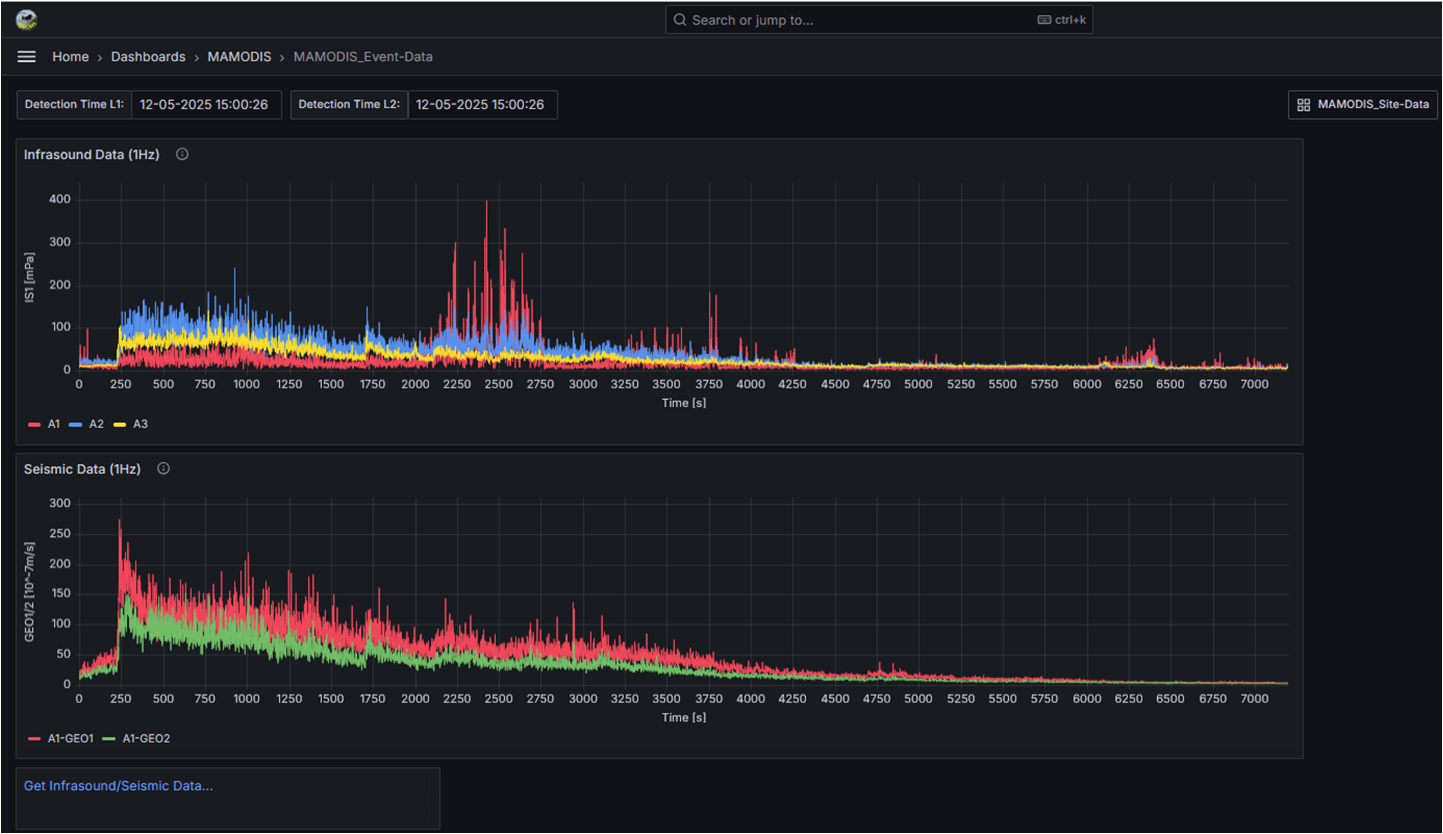This screenshot has width=1443, height=834.
Task: Toggle A1 series in infrasound legend
Action: [53, 424]
